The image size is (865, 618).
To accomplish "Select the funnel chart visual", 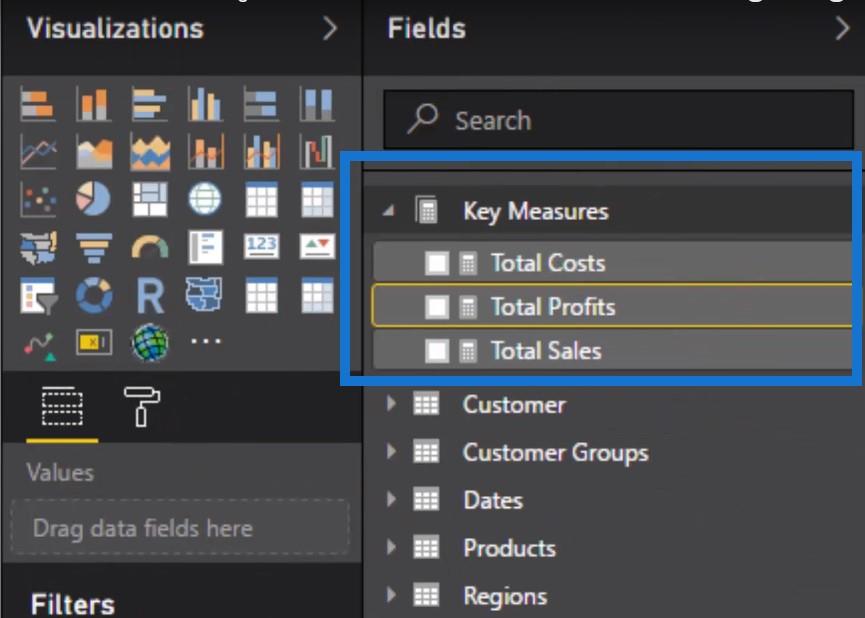I will click(x=94, y=247).
